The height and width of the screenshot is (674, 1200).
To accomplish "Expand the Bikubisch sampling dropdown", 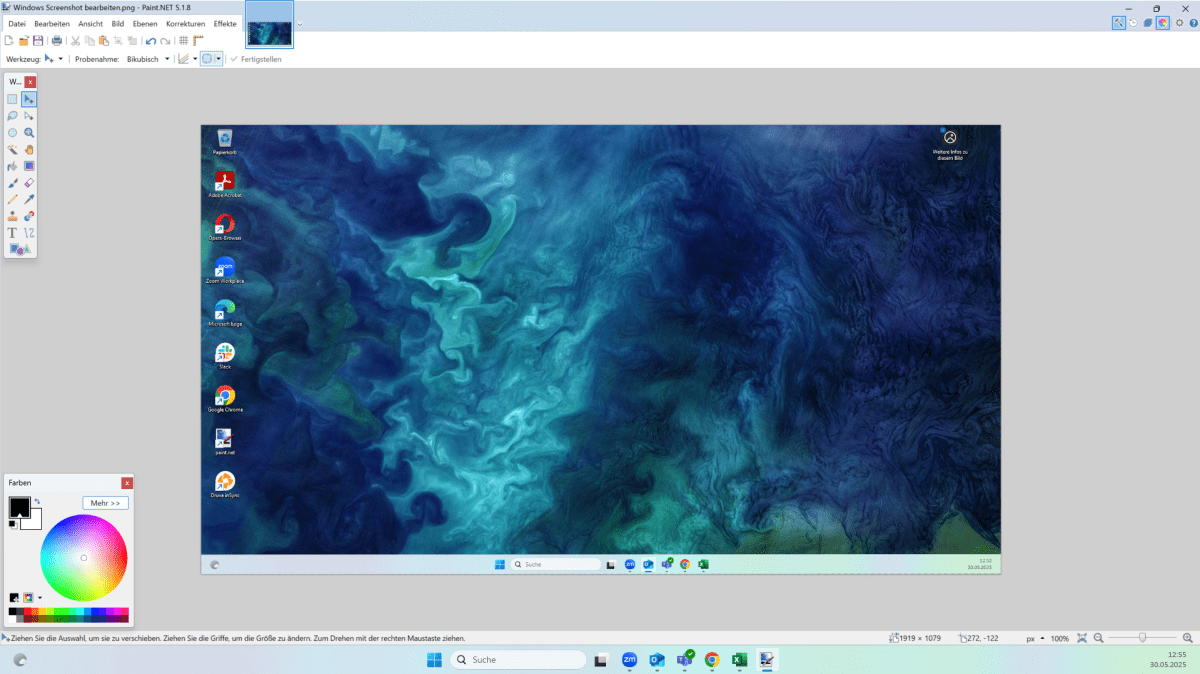I will 167,59.
